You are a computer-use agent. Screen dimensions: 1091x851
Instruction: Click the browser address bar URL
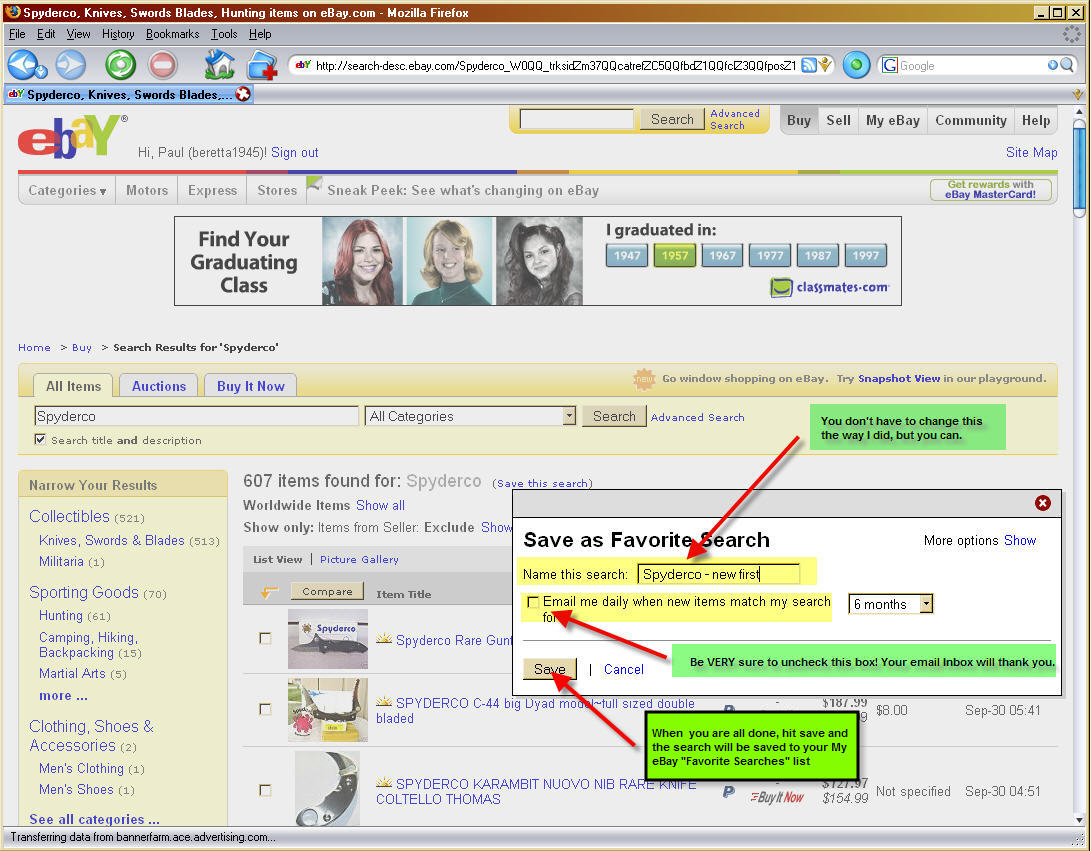[x=555, y=65]
